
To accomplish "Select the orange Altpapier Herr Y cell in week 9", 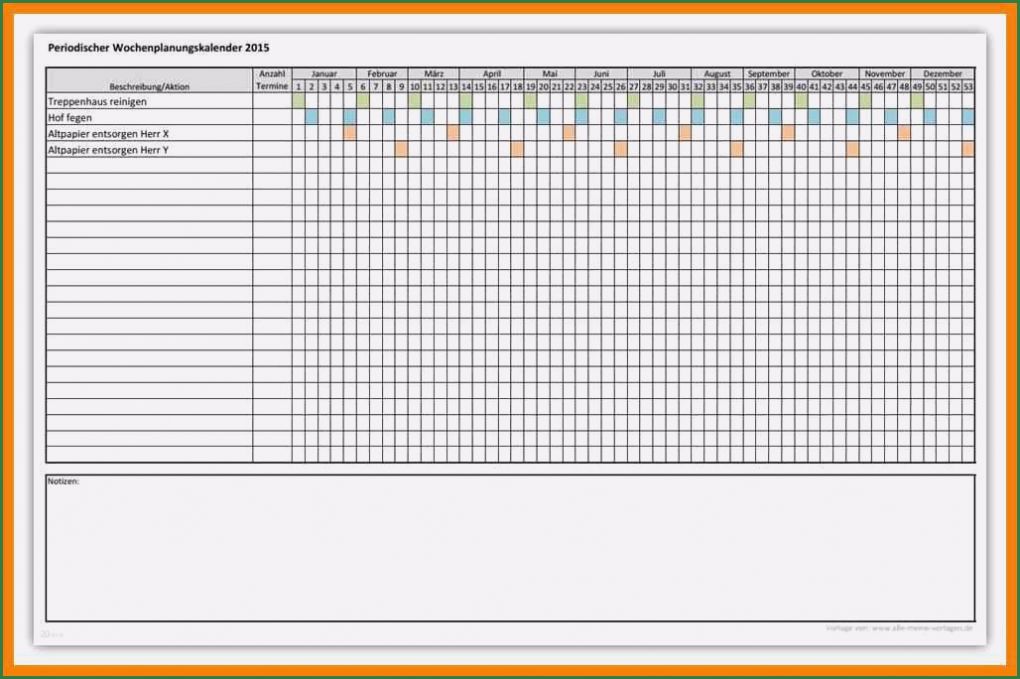I will (x=401, y=149).
